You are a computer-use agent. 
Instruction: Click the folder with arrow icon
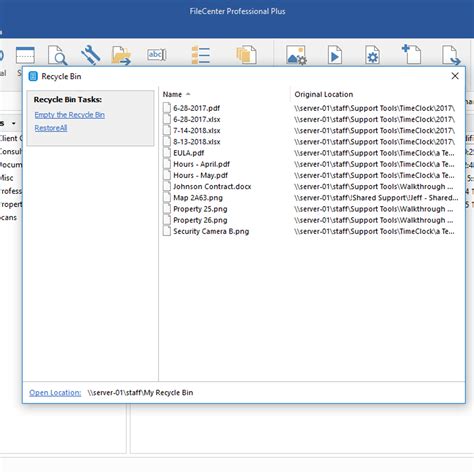tap(121, 55)
